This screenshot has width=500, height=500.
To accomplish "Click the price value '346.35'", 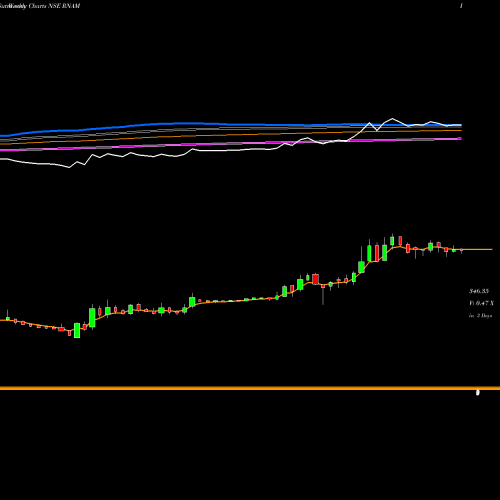I will 479,291.
